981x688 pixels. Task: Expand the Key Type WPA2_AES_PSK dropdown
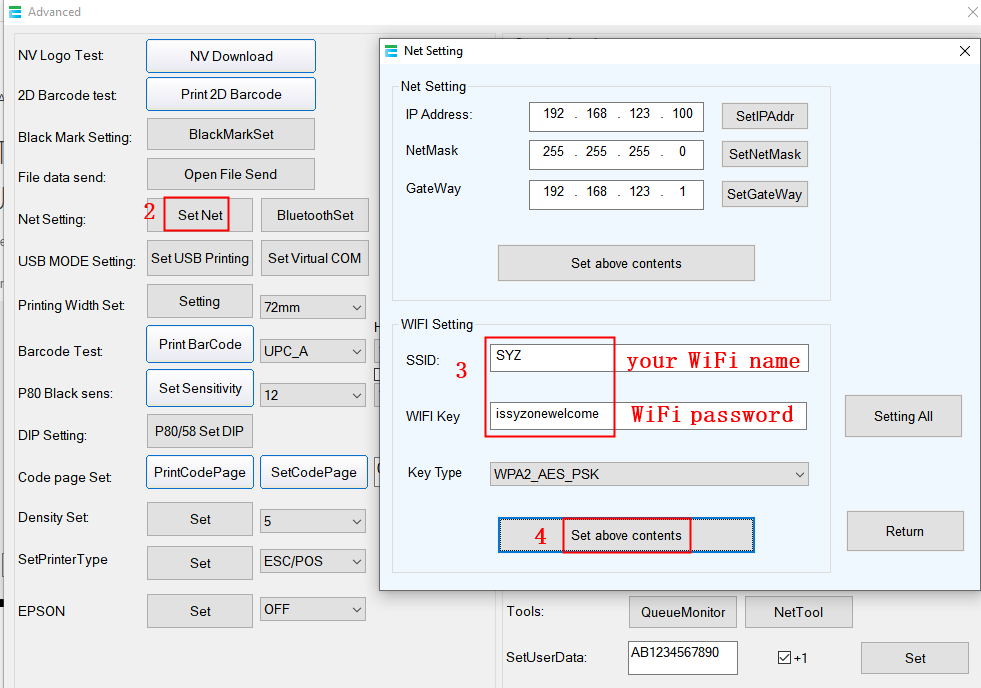pos(648,474)
